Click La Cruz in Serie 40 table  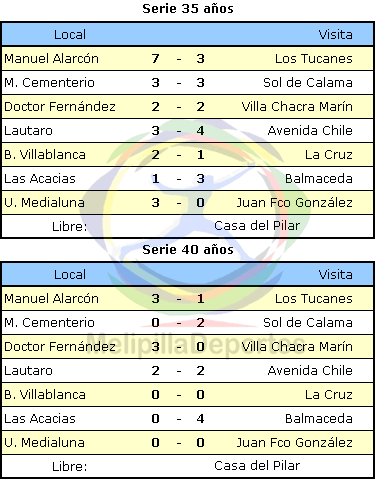click(329, 395)
